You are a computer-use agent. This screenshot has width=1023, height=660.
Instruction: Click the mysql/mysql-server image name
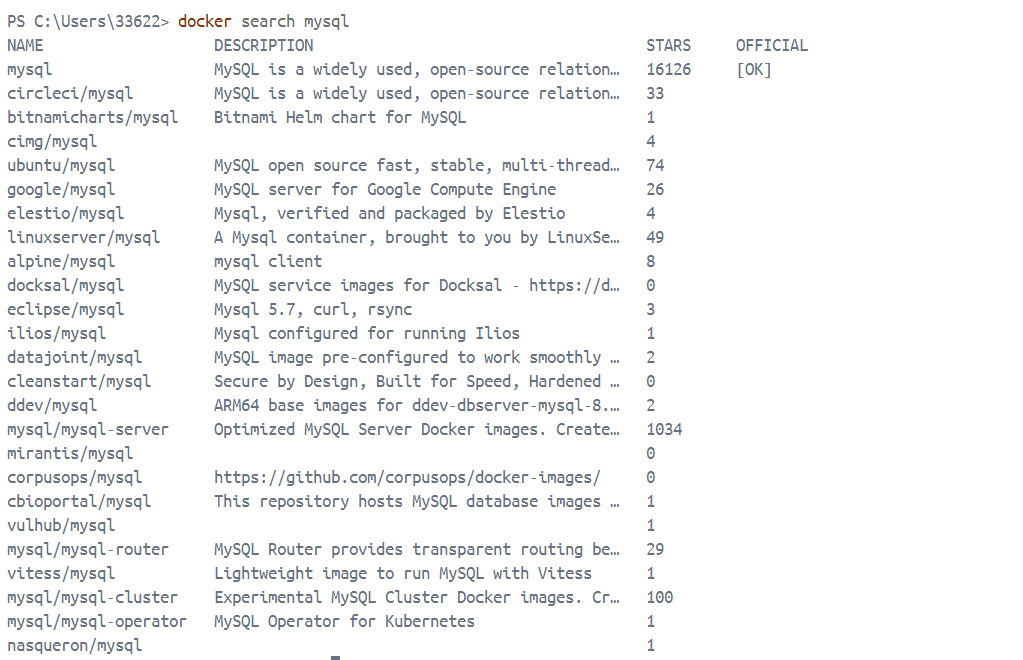[x=88, y=430]
